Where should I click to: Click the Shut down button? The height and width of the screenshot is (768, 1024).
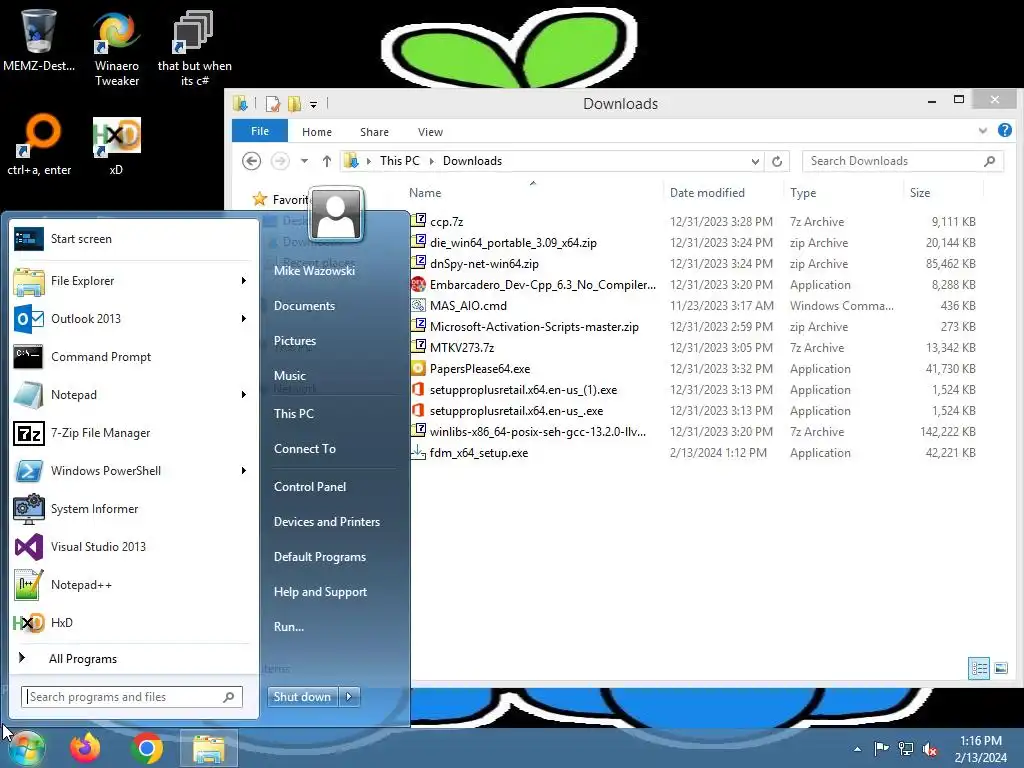pyautogui.click(x=302, y=697)
